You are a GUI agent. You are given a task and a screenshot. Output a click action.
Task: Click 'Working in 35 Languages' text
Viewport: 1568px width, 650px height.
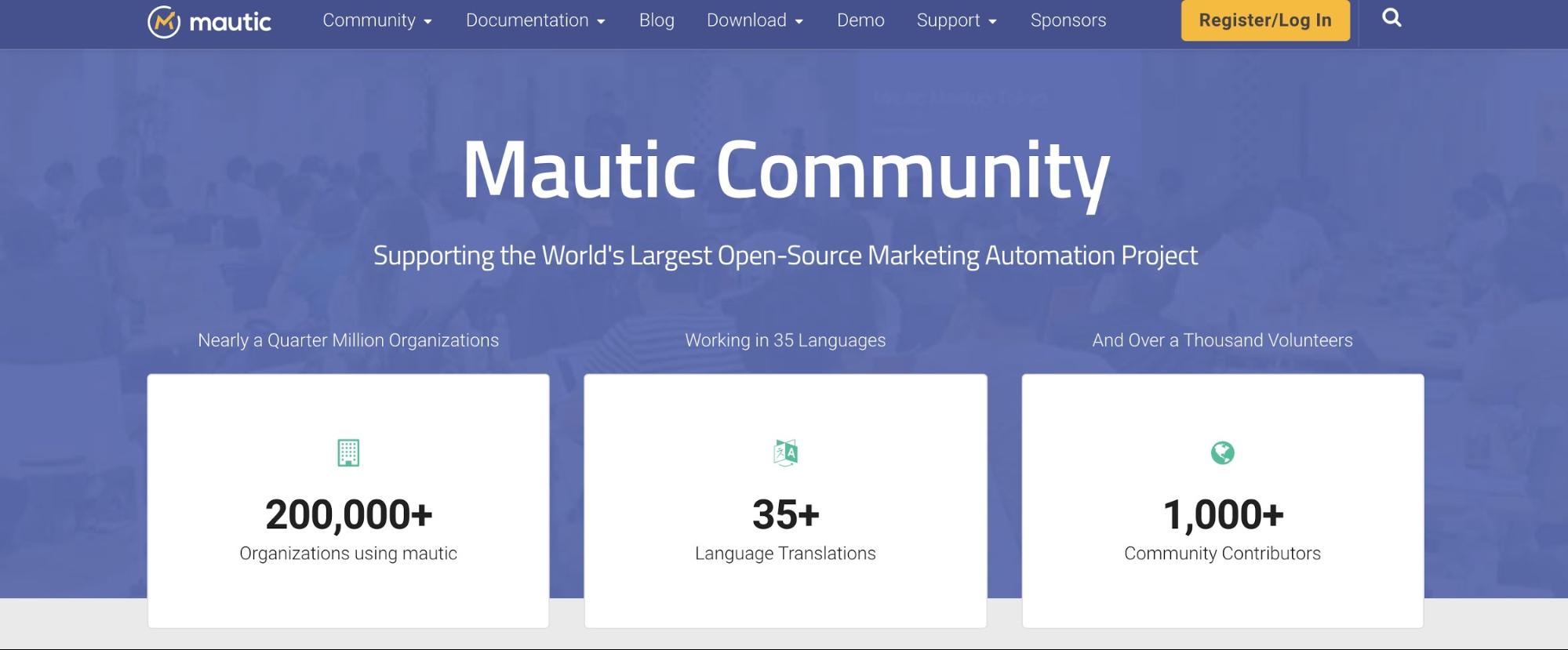tap(785, 340)
